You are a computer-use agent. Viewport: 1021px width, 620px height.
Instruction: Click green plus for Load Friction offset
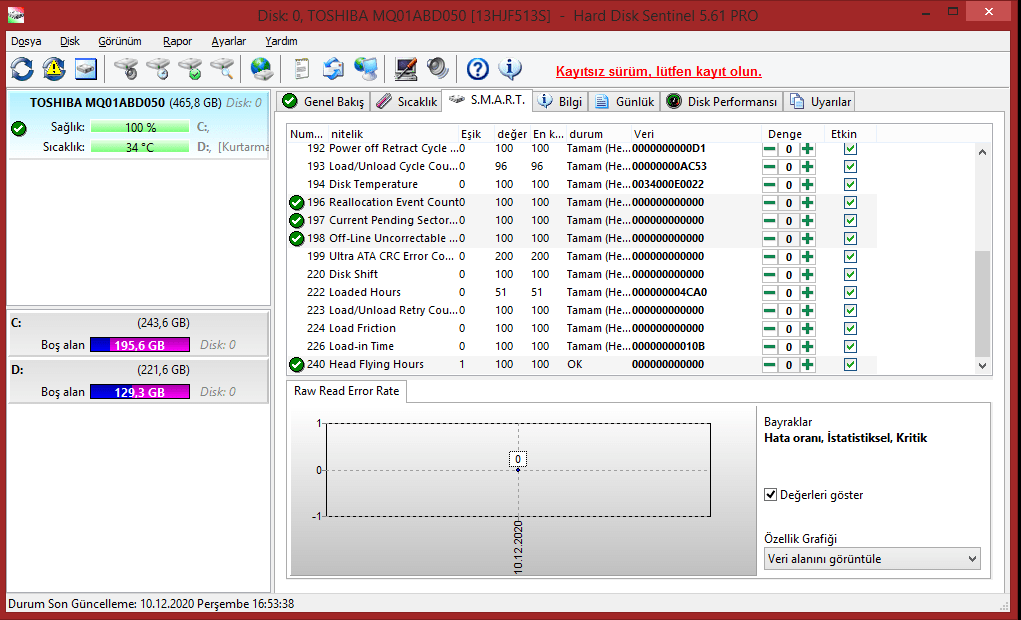point(807,328)
